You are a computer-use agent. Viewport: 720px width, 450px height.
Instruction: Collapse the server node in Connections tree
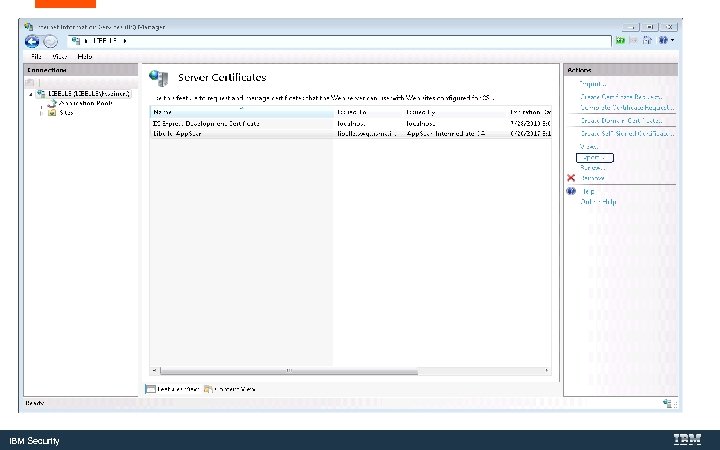click(31, 94)
